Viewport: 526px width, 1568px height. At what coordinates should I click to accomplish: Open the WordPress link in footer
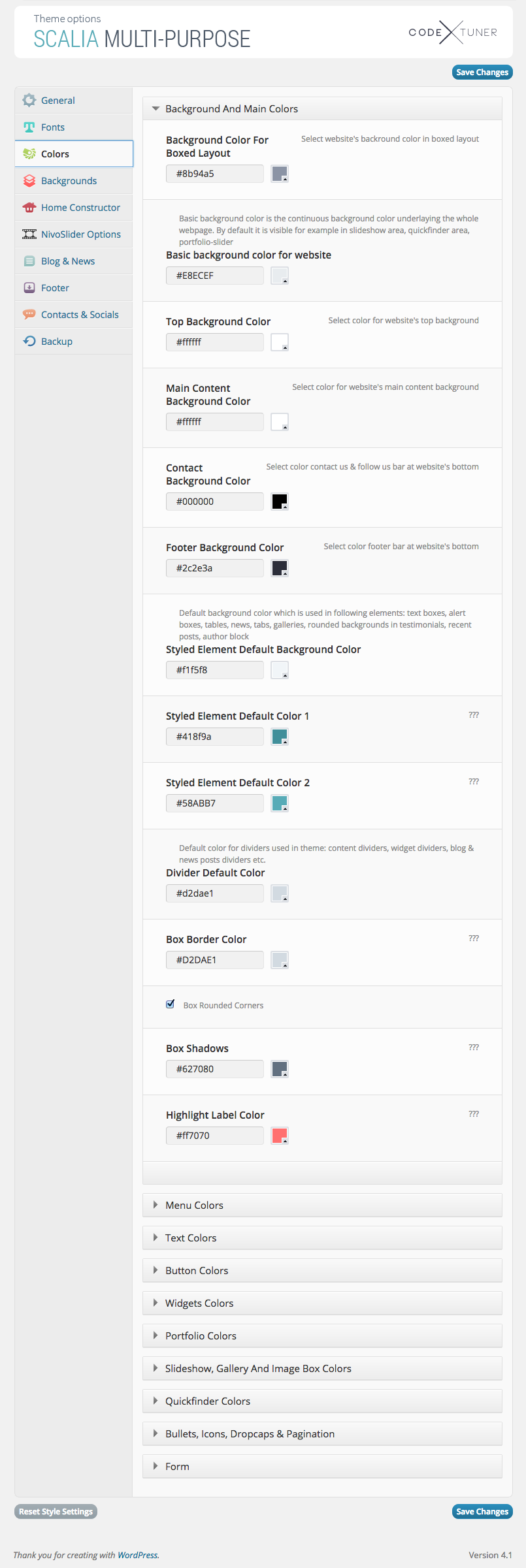[137, 1556]
